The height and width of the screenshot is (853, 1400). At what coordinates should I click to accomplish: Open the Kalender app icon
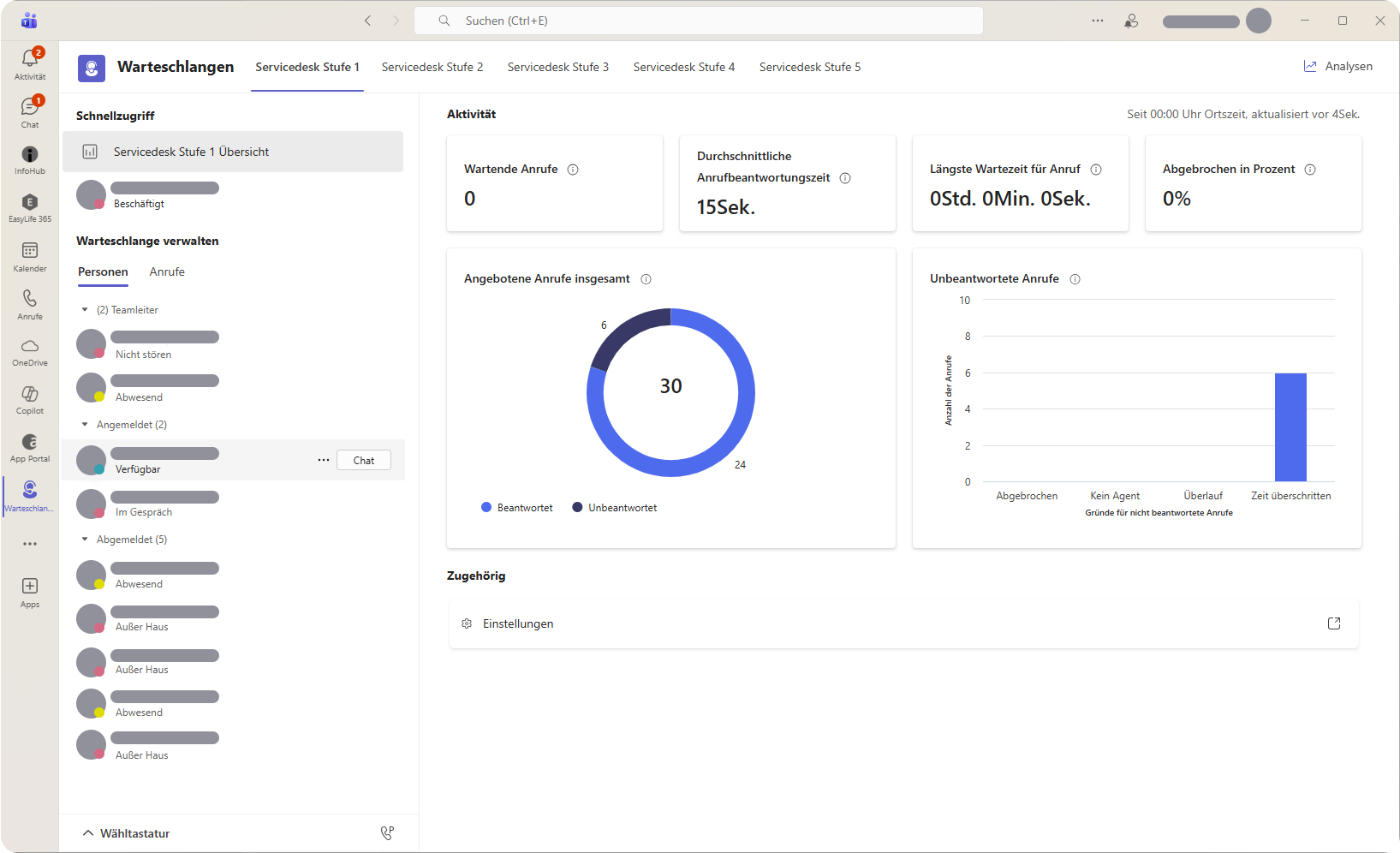pos(30,251)
